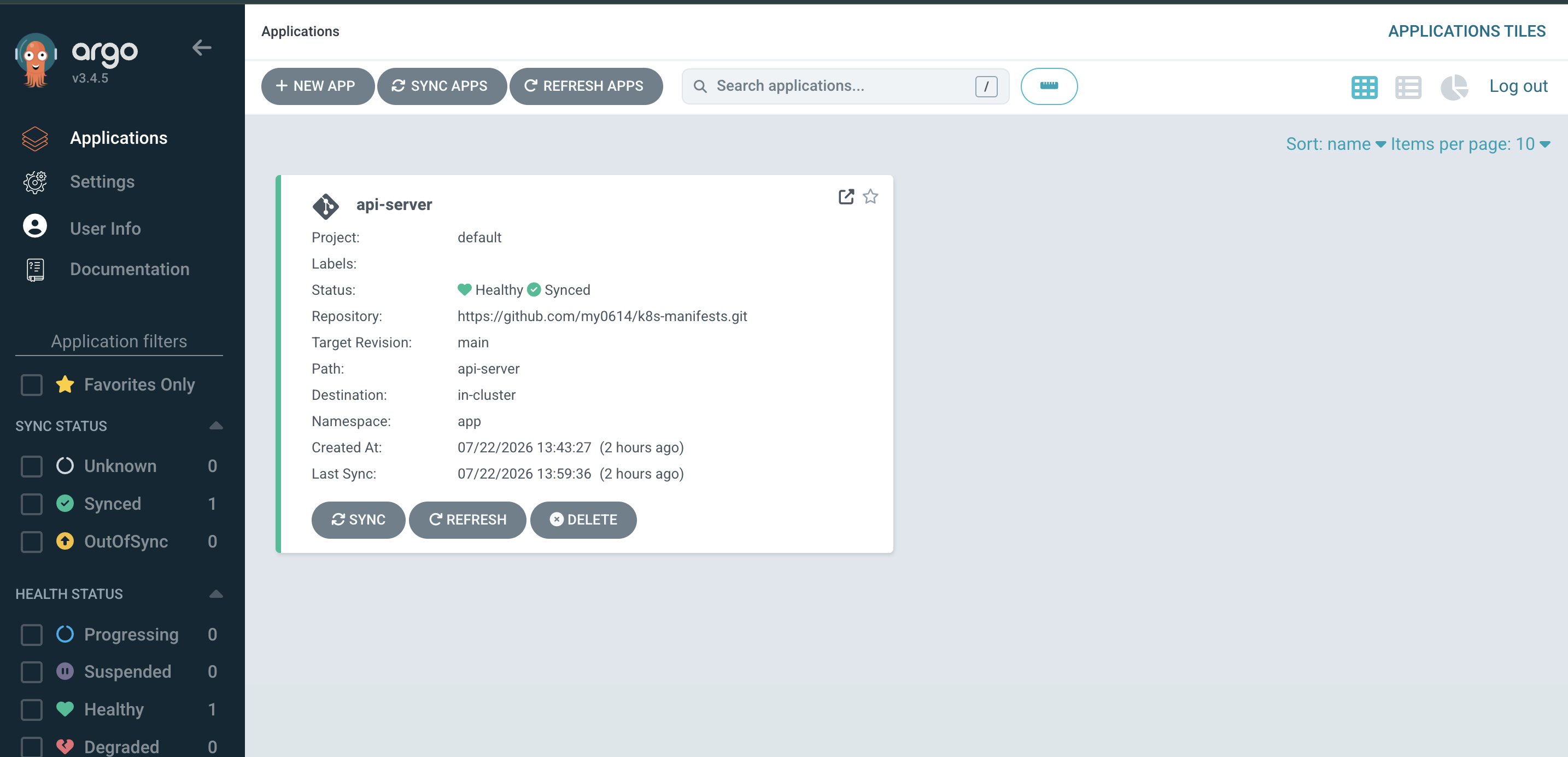Mark api-server as favorite with the star
The height and width of the screenshot is (757, 1568).
870,197
